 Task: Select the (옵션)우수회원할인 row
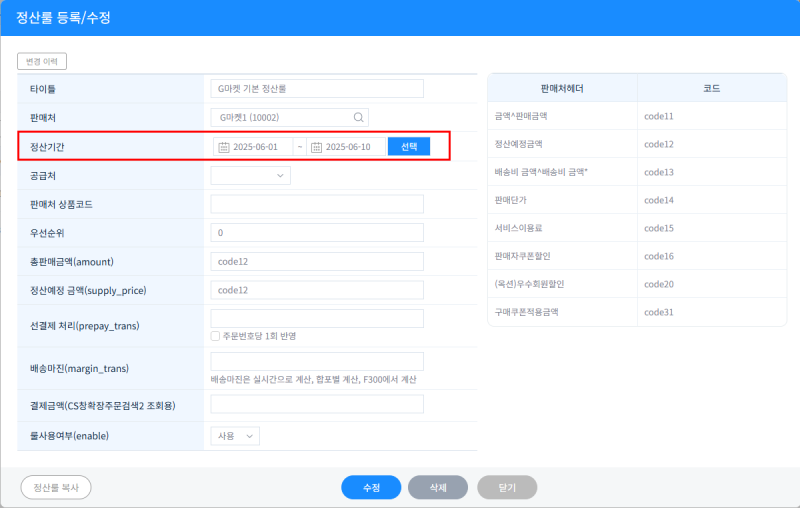click(637, 285)
